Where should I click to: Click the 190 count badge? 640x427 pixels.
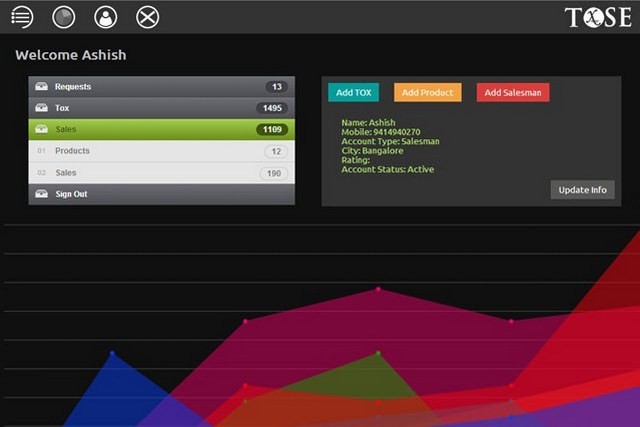[x=274, y=173]
